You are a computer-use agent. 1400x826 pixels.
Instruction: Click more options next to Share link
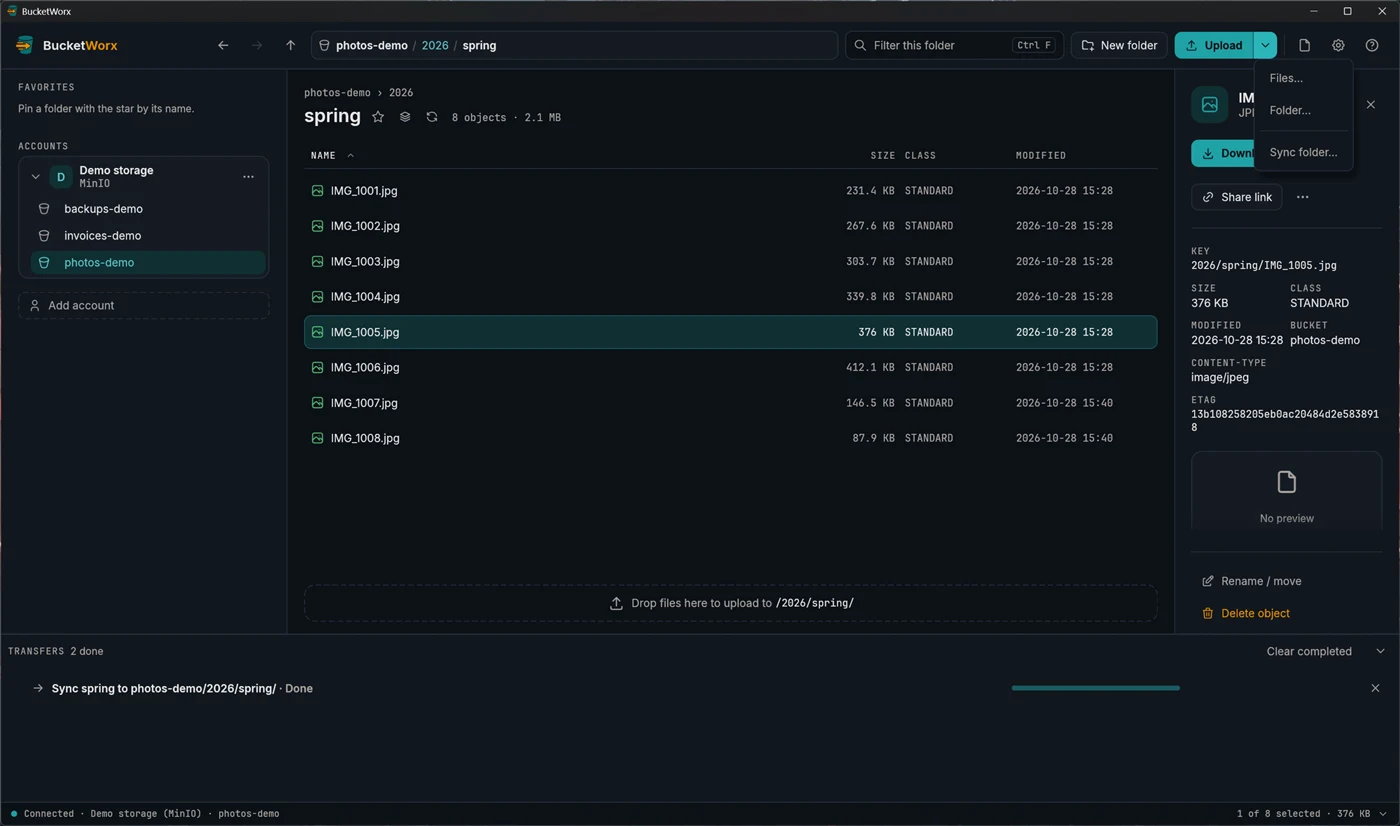(x=1302, y=197)
